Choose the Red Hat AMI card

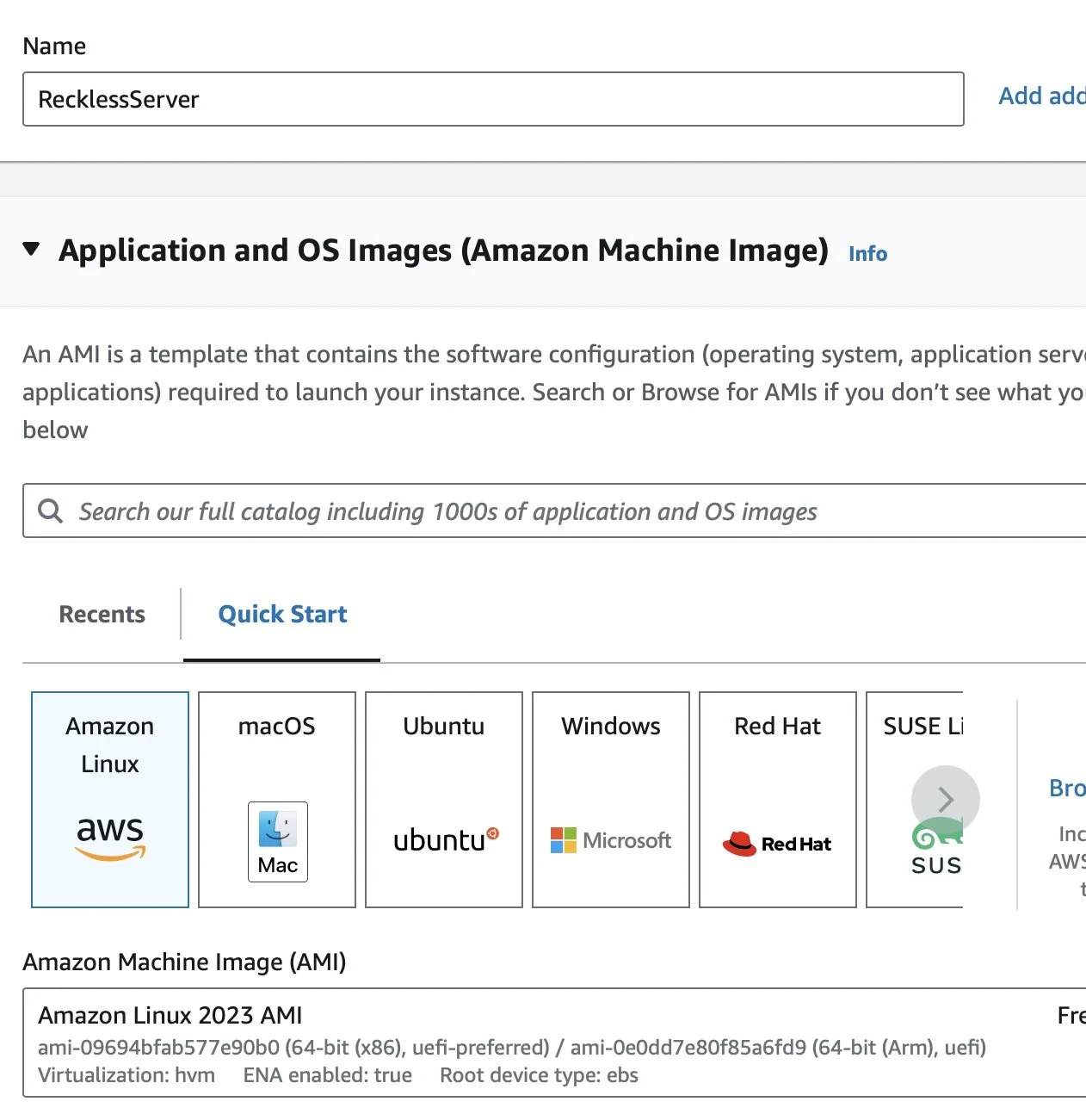pos(778,800)
